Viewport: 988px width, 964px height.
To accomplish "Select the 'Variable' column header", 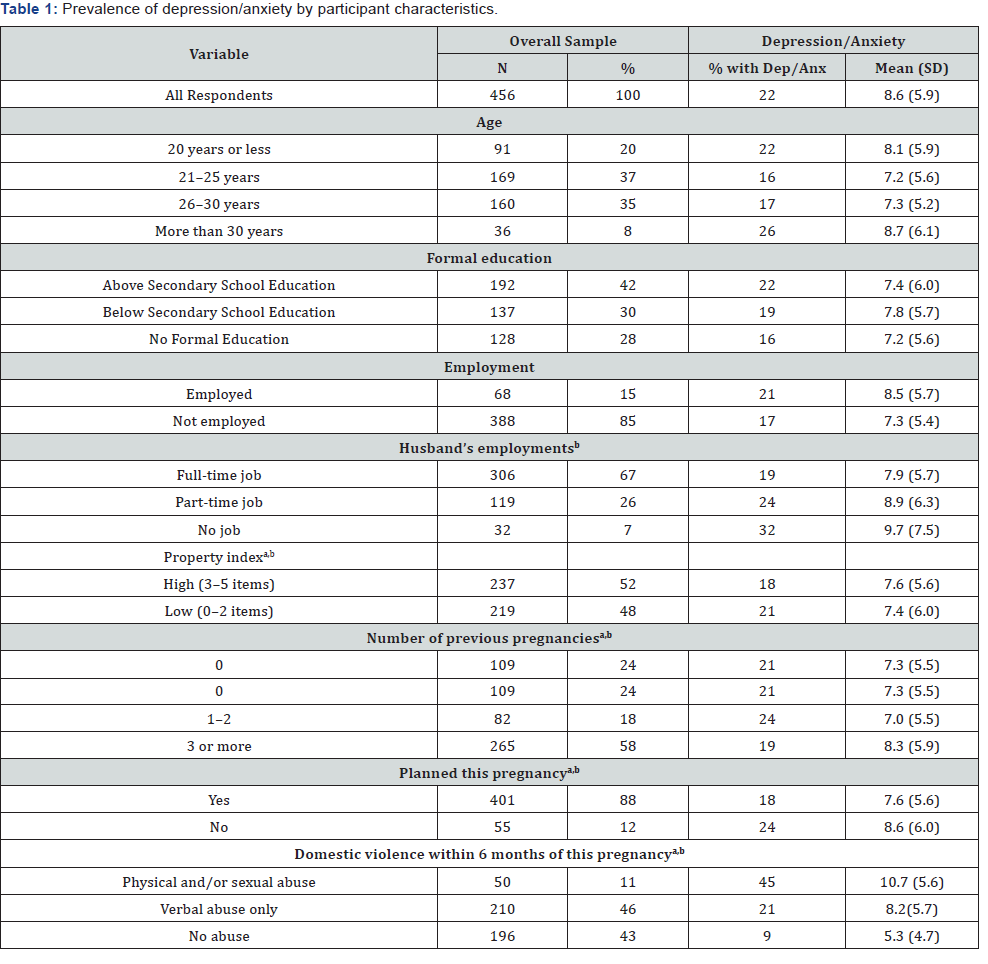I will point(219,54).
